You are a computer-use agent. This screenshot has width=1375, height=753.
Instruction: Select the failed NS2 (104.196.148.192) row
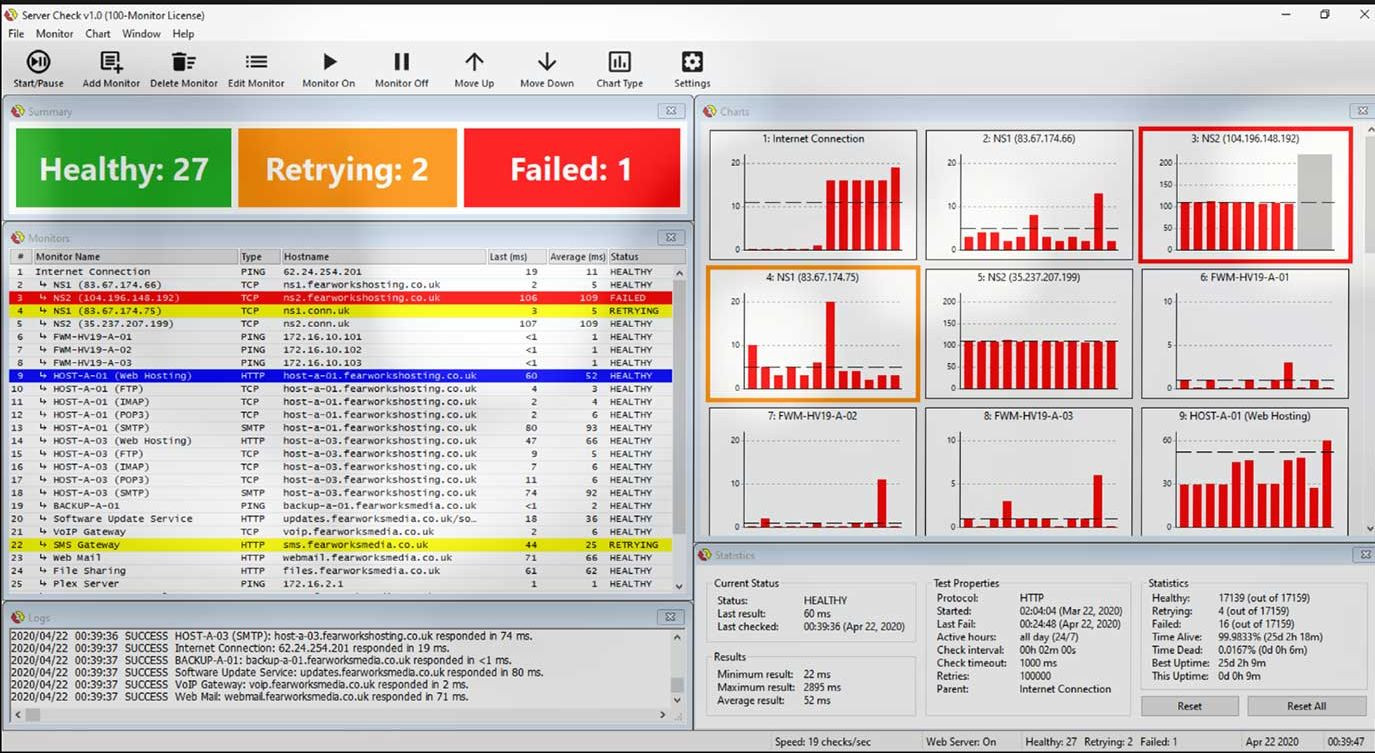[x=340, y=298]
